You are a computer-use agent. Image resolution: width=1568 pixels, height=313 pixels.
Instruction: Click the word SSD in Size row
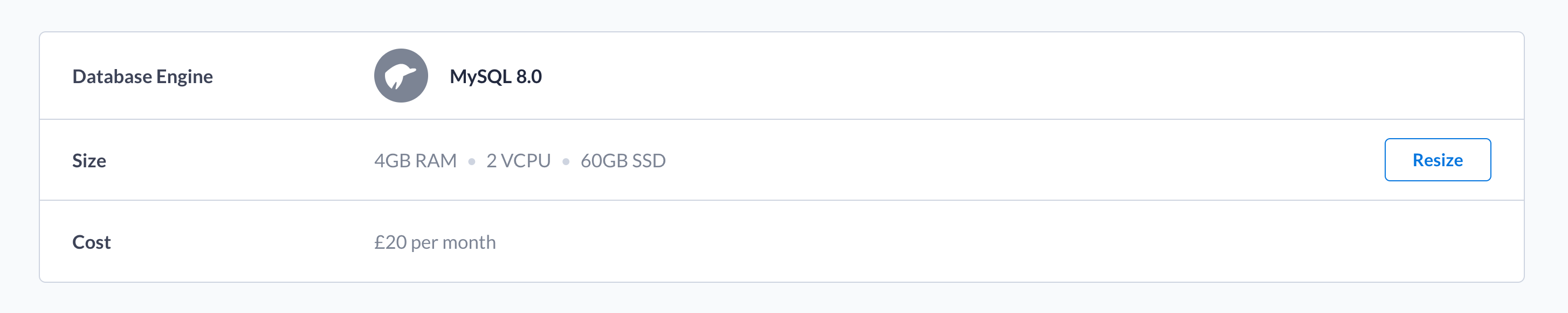(x=649, y=160)
